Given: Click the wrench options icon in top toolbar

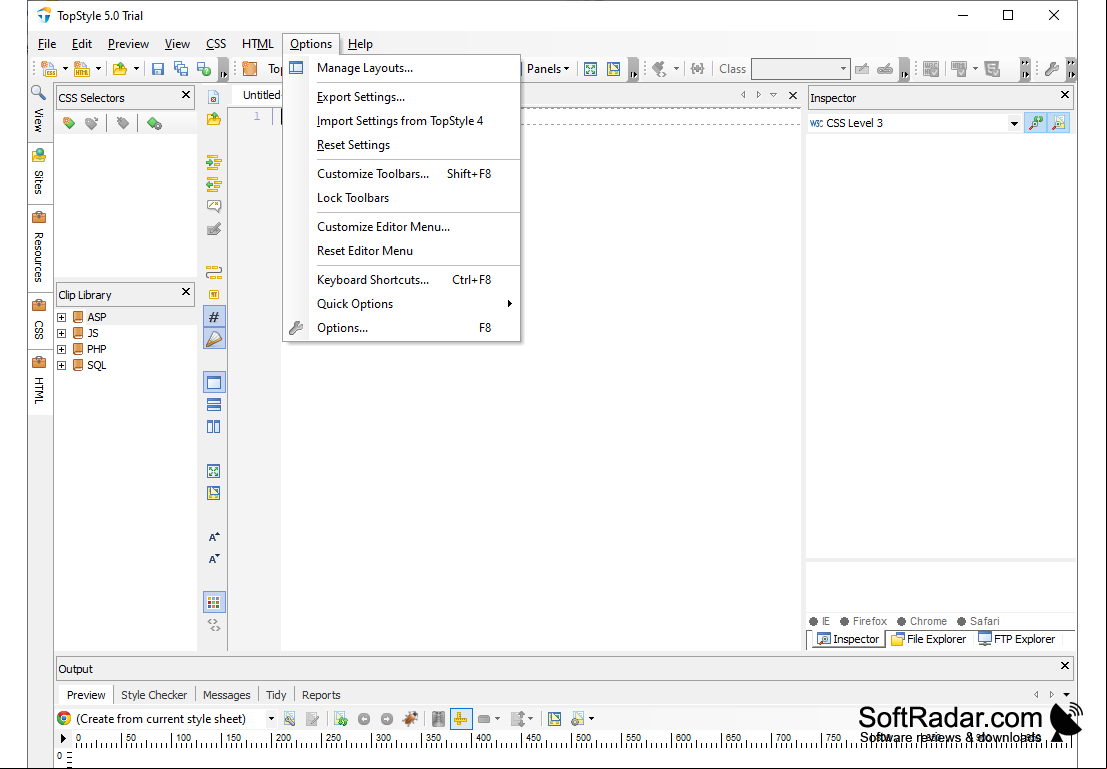Looking at the screenshot, I should click(x=1051, y=68).
